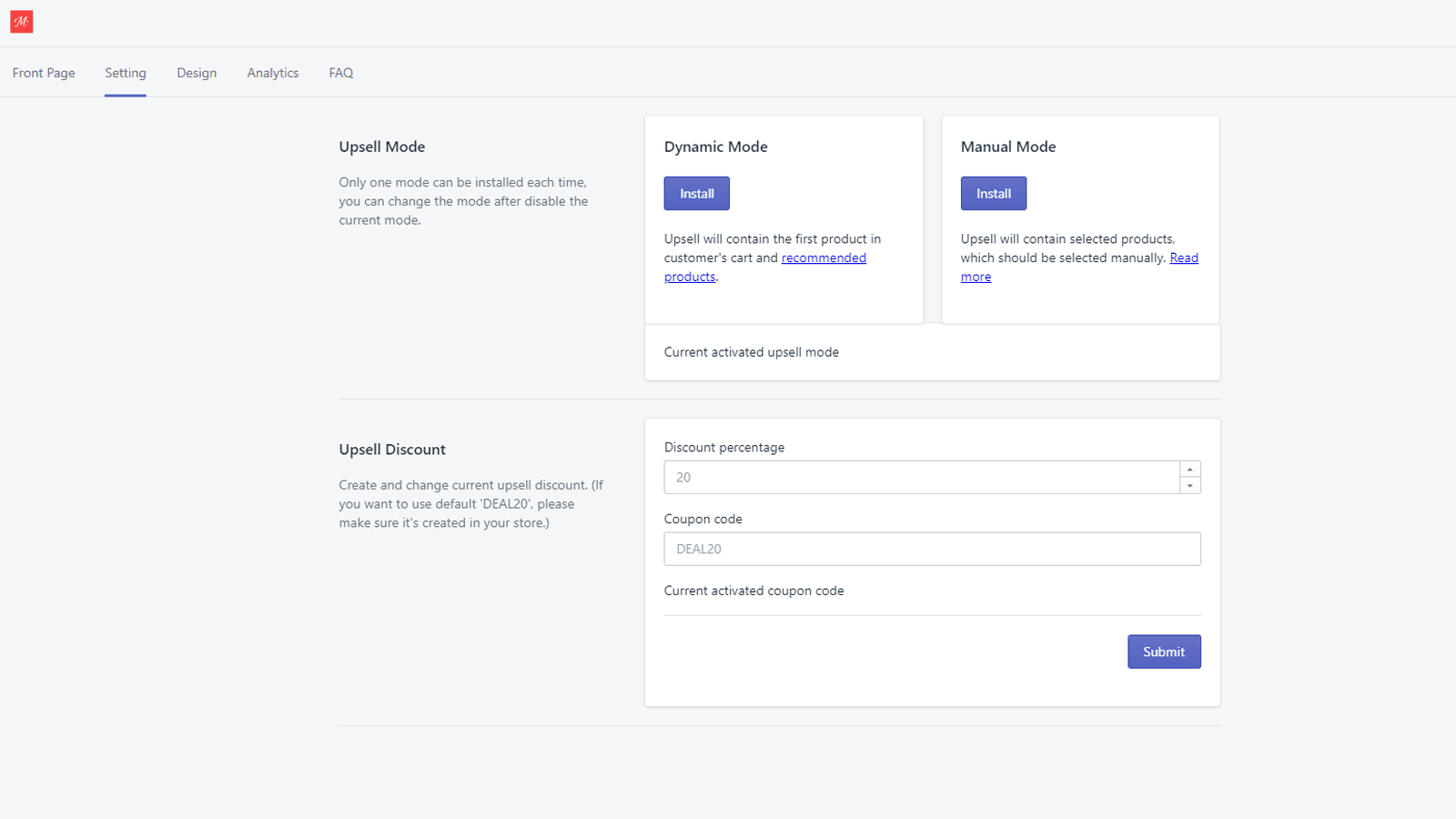Click the red app logo icon
The image size is (1456, 819).
pos(21,21)
